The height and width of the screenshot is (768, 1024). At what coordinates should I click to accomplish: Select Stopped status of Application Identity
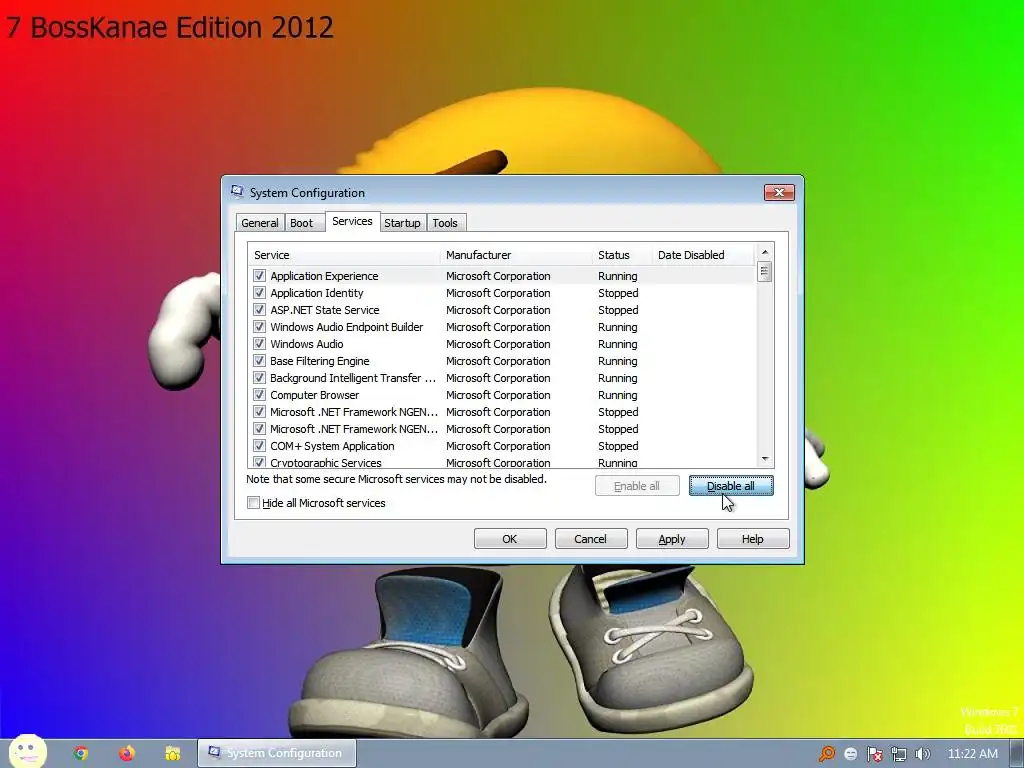pos(618,293)
